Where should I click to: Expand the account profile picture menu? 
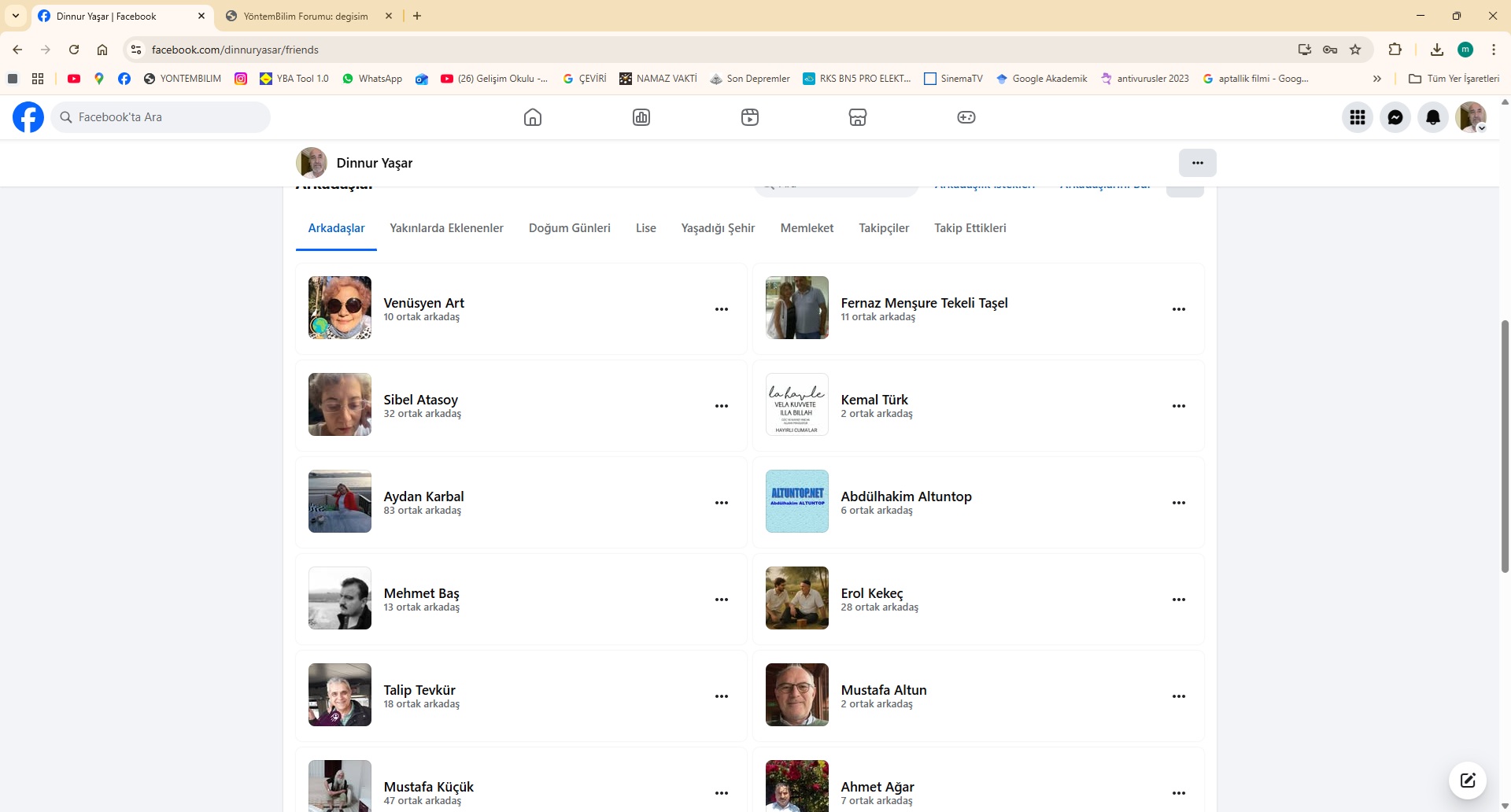pos(1470,117)
